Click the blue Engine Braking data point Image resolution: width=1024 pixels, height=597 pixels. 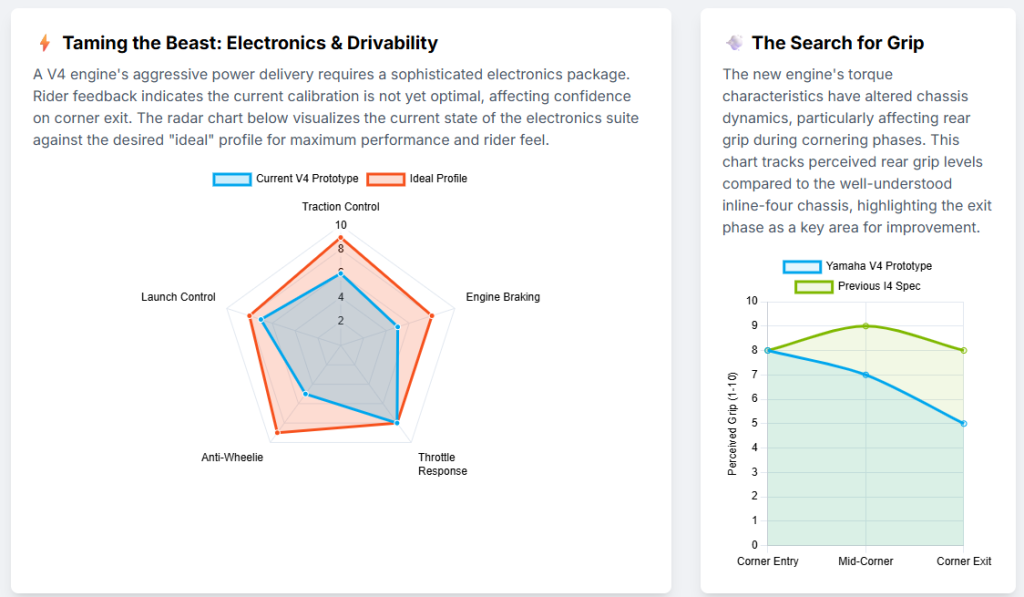(398, 327)
